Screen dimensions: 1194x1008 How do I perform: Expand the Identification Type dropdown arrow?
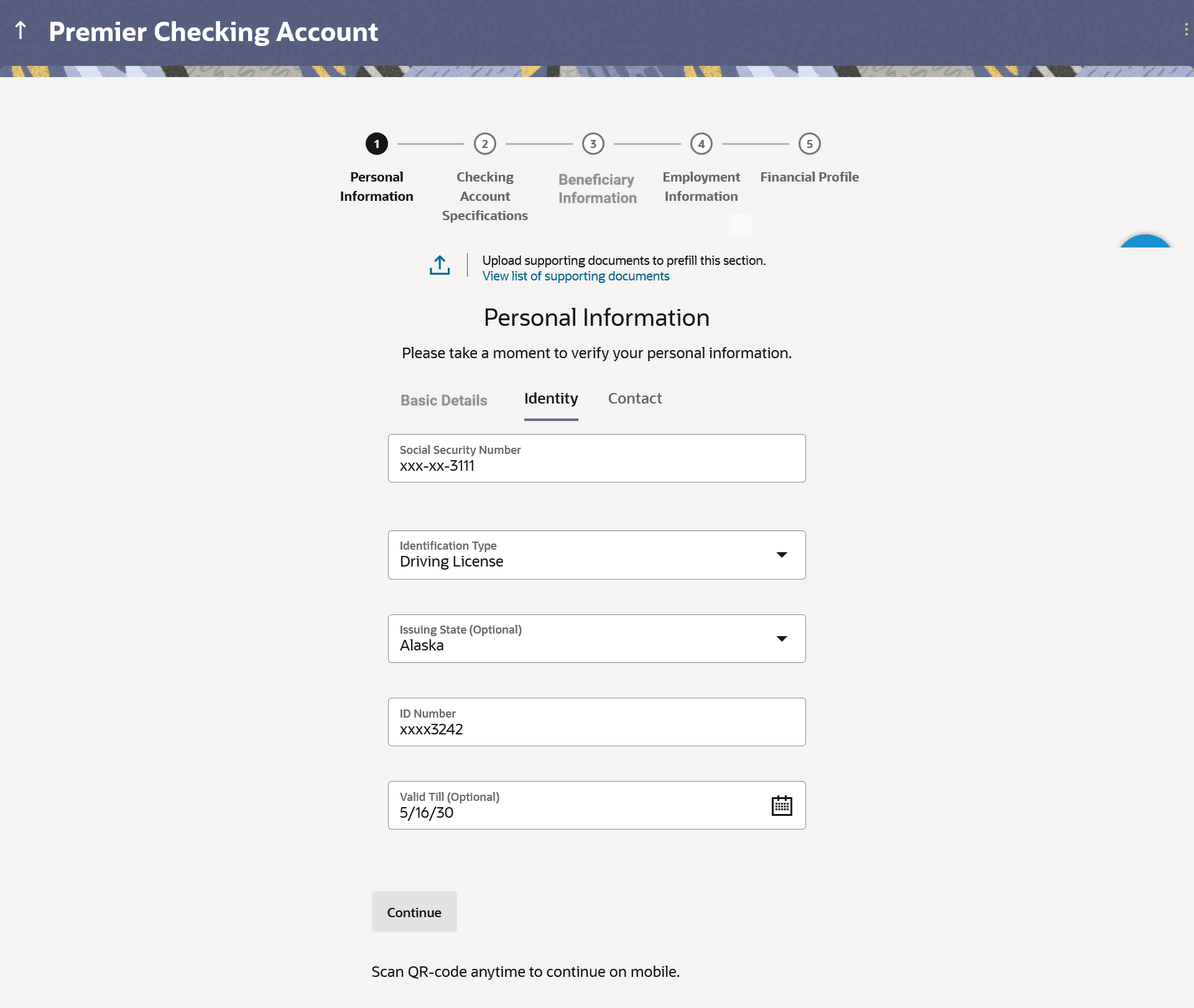coord(781,555)
